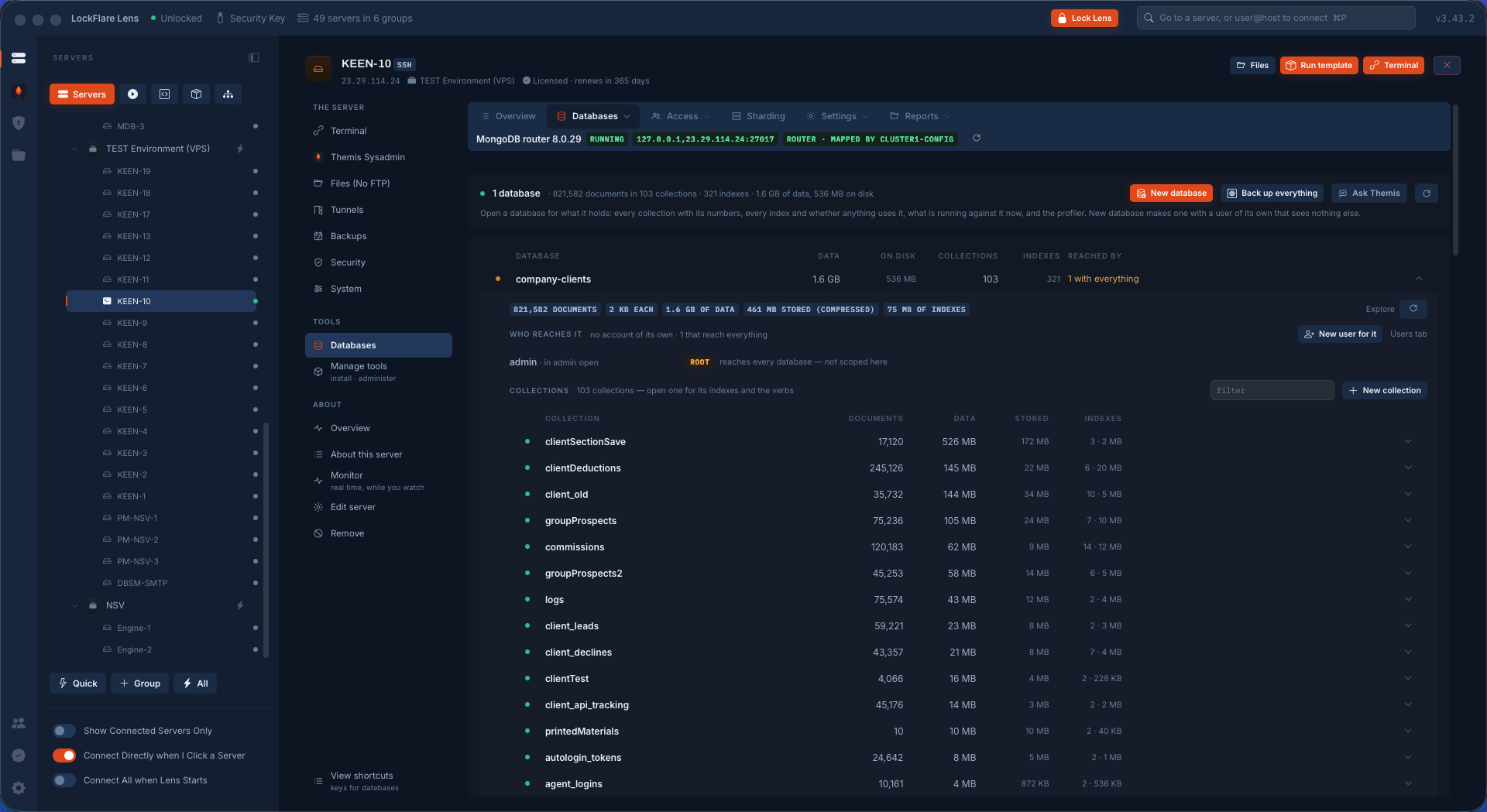Open Monitor real time view
1487x812 pixels.
[379, 481]
